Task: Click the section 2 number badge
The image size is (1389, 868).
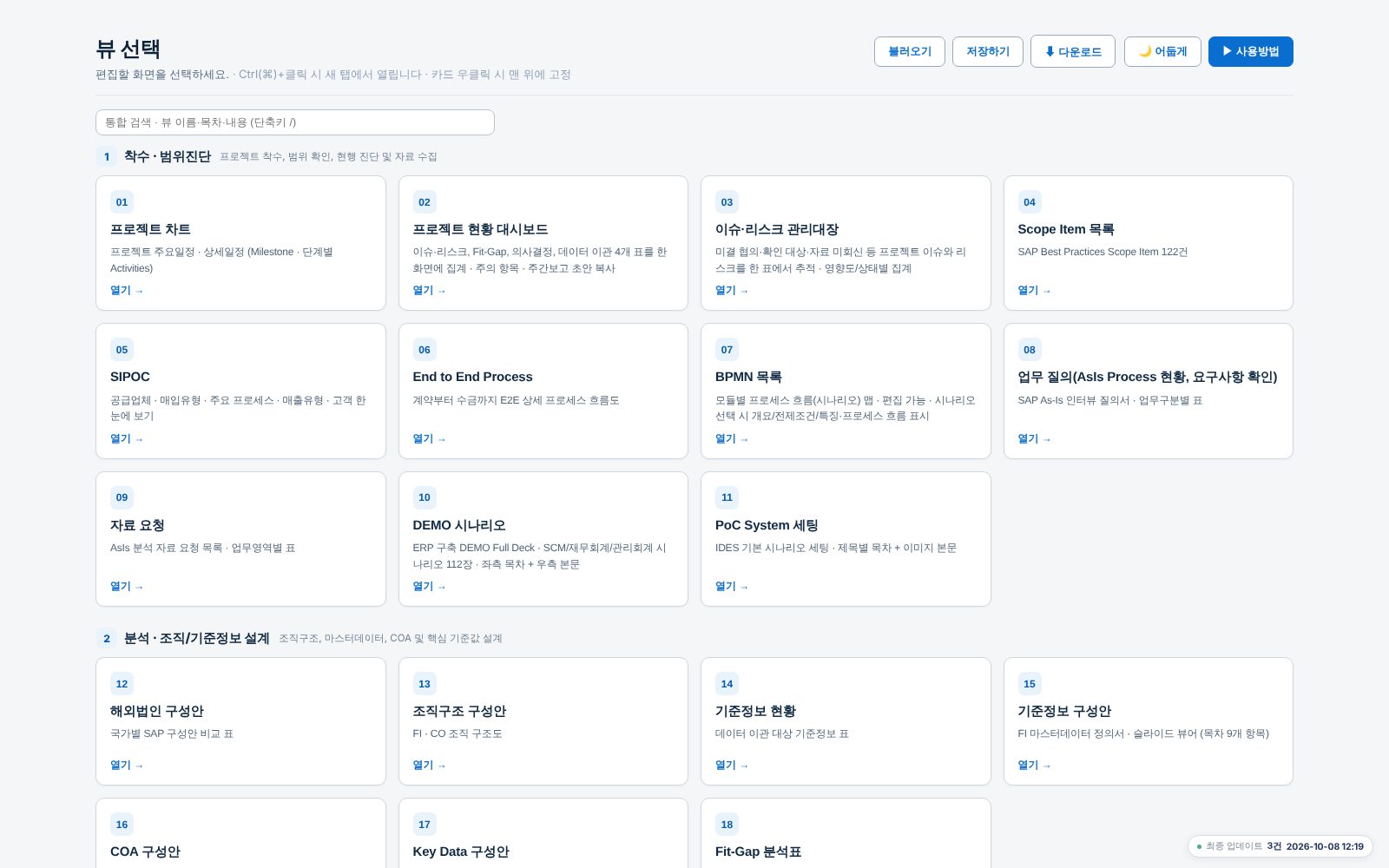Action: 107,639
